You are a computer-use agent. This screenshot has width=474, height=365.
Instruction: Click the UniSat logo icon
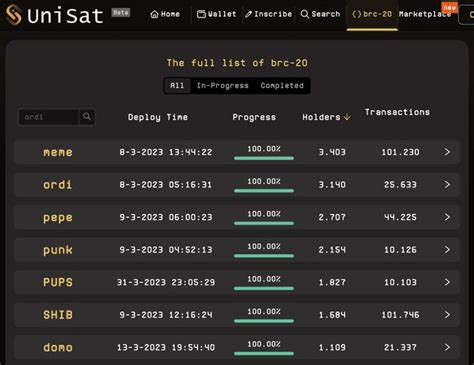[x=14, y=15]
